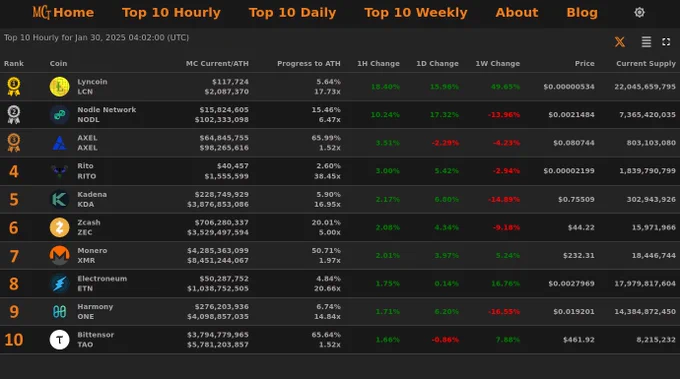Toggle fullscreen mode icon
Screen dimensions: 680x379
[666, 42]
